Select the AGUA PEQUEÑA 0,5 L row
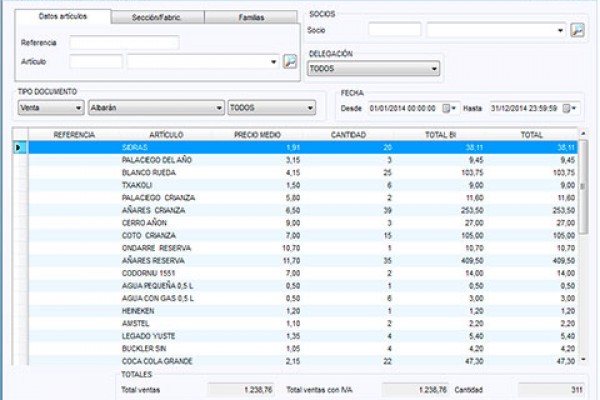 pos(303,286)
